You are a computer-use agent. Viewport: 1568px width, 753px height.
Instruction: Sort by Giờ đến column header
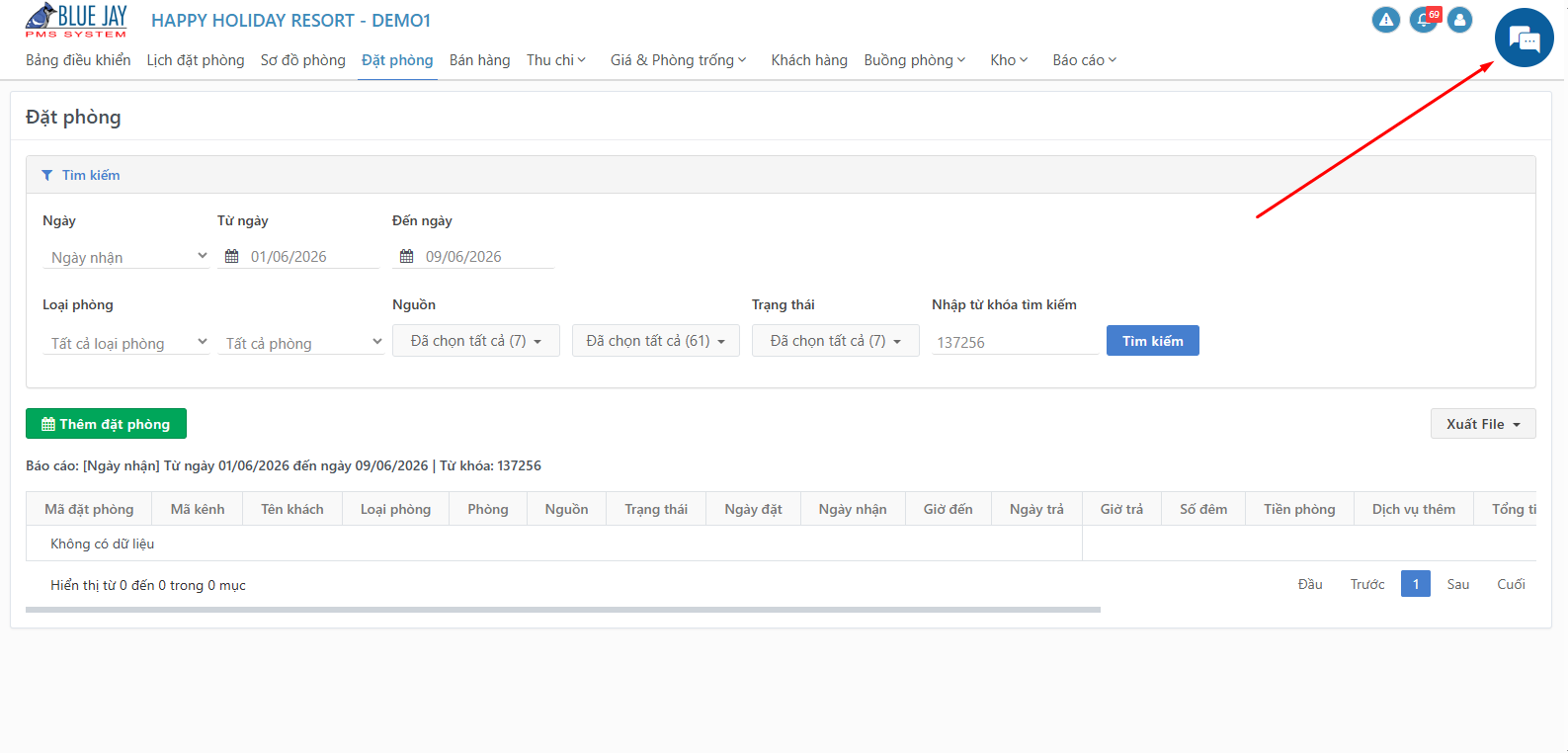[x=949, y=509]
